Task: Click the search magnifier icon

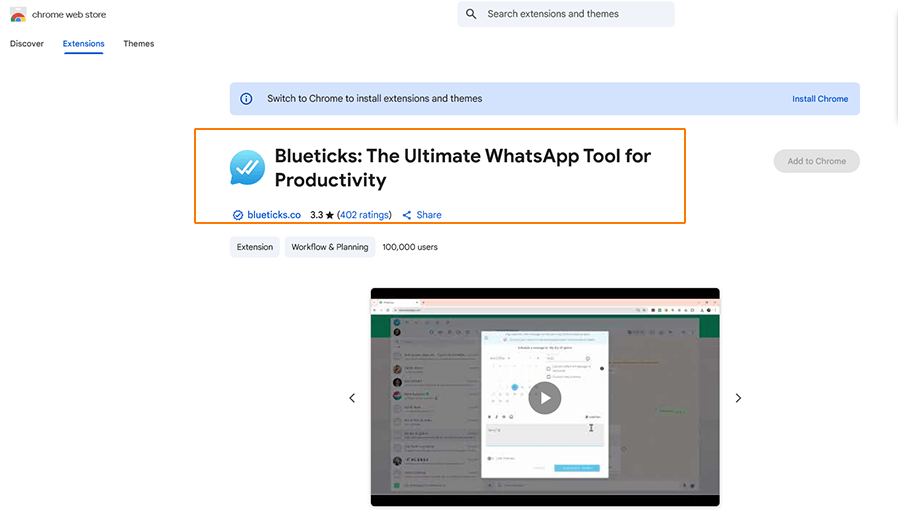Action: pyautogui.click(x=471, y=14)
